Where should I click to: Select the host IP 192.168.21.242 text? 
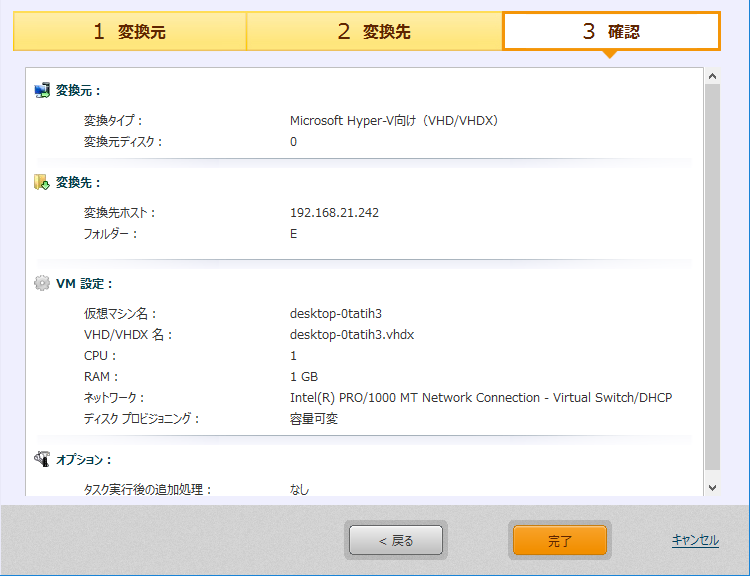coord(334,213)
